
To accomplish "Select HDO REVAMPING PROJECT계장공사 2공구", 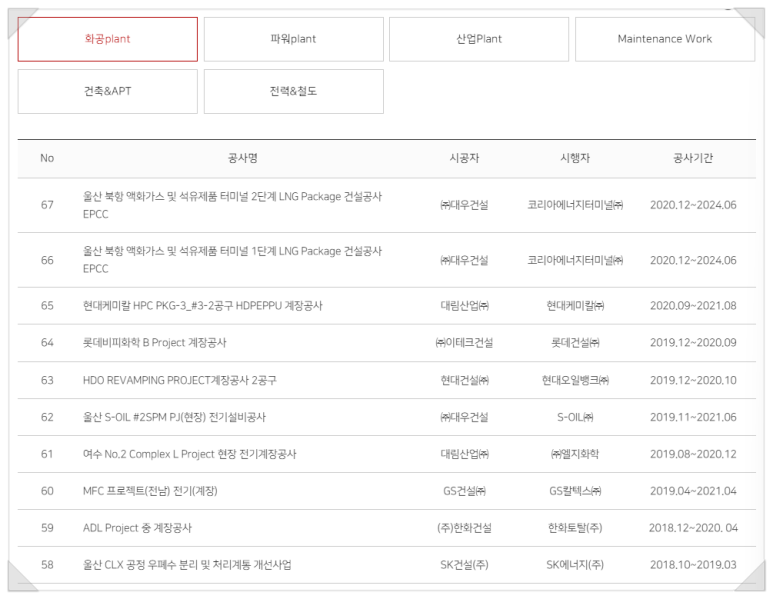I will 179,380.
